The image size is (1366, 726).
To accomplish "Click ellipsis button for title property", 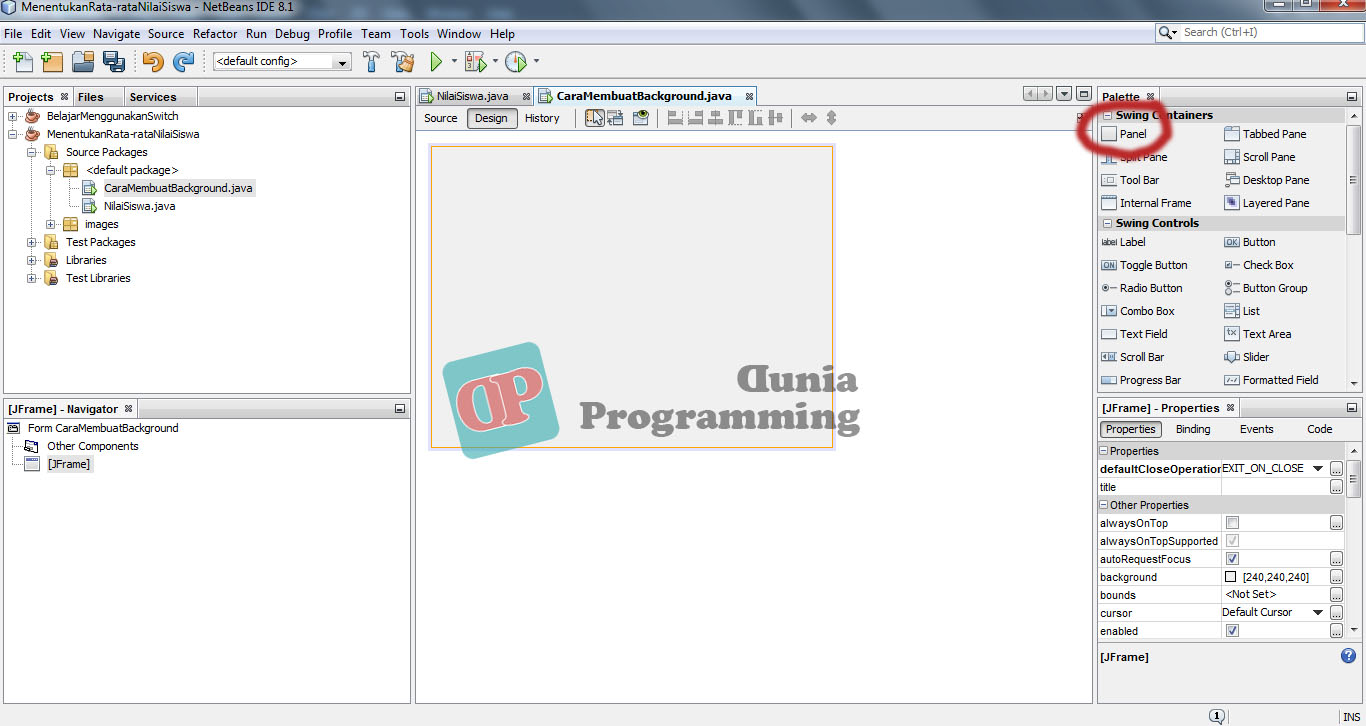I will 1336,487.
